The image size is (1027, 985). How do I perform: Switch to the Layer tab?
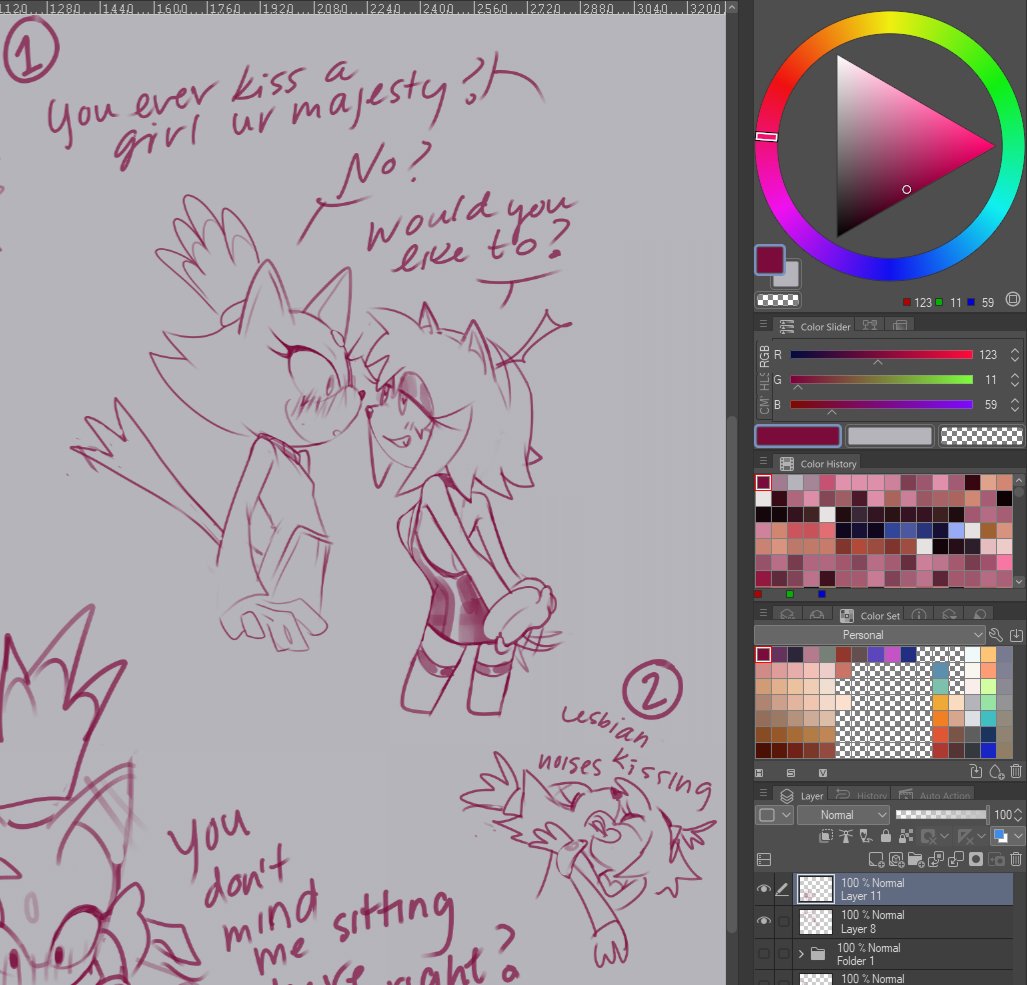(802, 796)
